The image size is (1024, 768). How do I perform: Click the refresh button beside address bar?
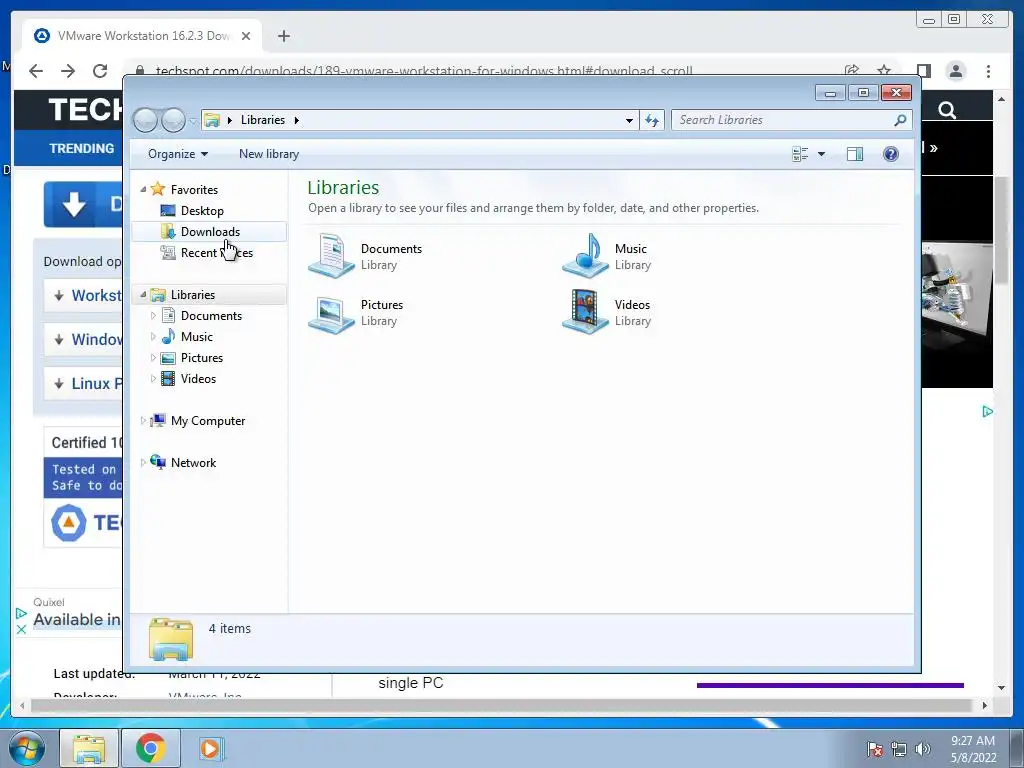(652, 120)
